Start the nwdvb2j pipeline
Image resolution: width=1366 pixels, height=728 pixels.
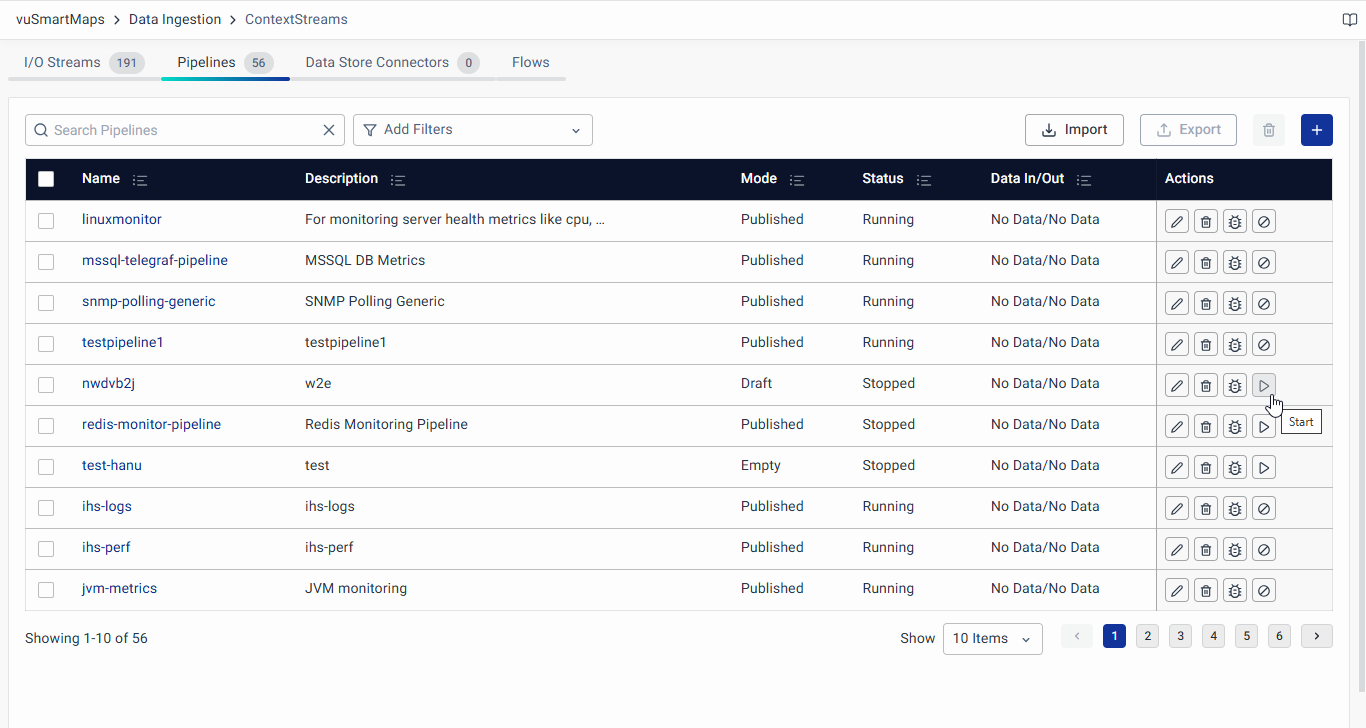click(1264, 386)
